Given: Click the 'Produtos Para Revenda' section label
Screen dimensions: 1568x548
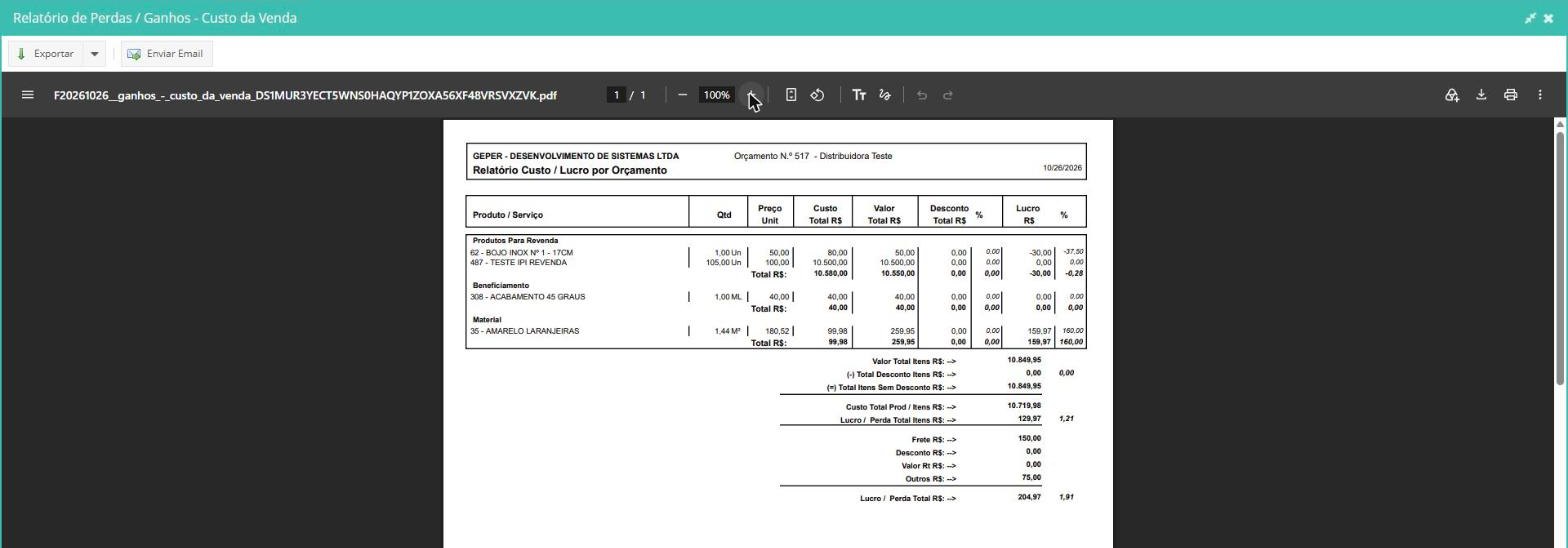Looking at the screenshot, I should point(515,241).
